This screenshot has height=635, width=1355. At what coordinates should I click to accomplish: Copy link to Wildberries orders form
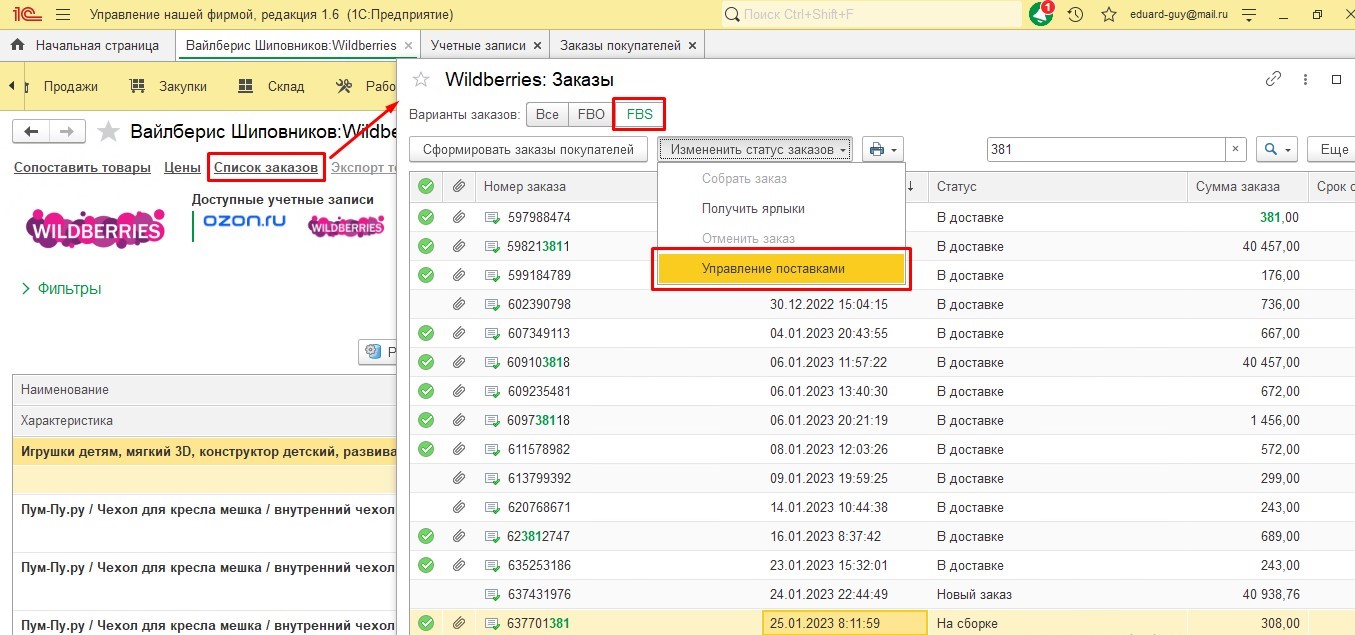click(1273, 80)
